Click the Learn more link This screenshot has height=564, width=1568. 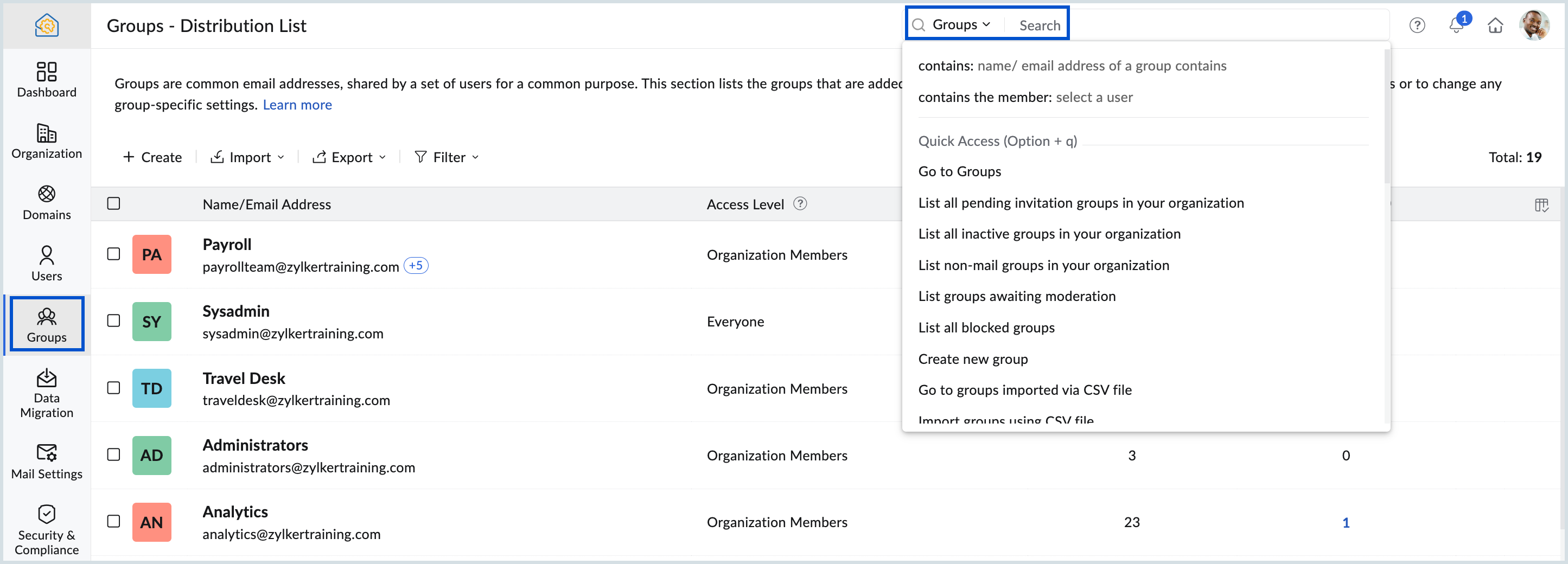[x=297, y=105]
